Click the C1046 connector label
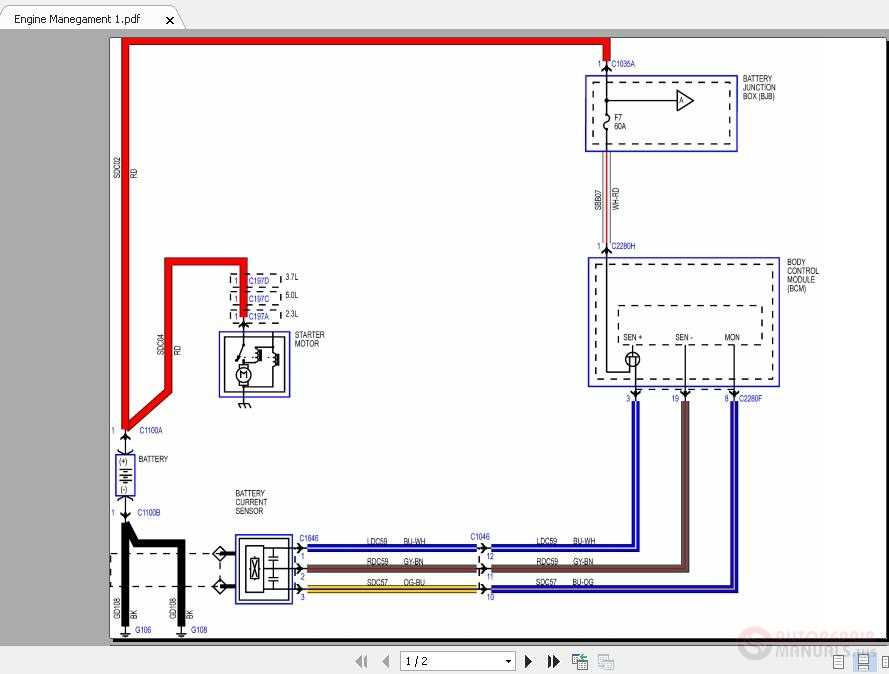Screen dimensions: 889x674 pos(480,536)
